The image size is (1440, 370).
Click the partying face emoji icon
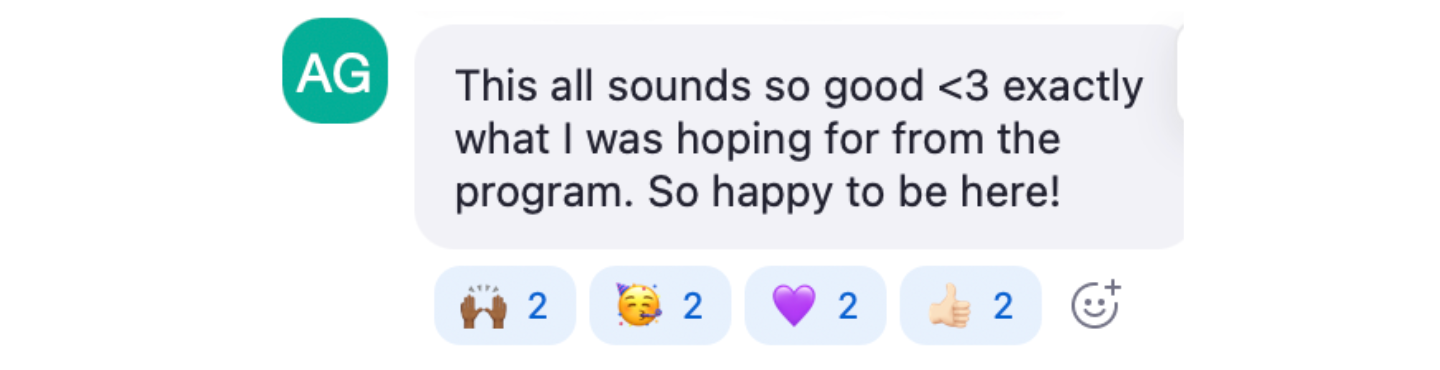(x=638, y=306)
